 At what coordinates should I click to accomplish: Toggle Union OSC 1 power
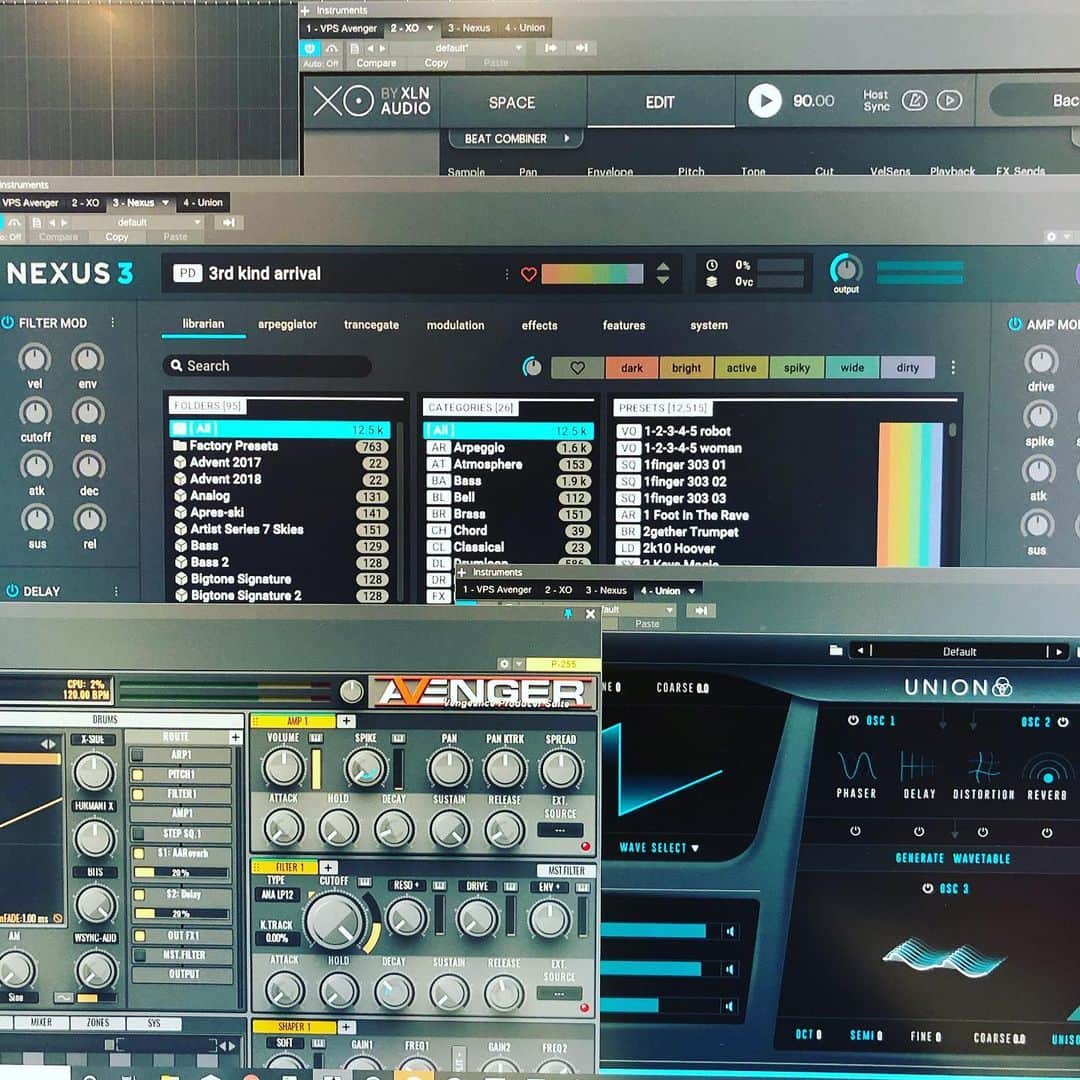[x=853, y=720]
